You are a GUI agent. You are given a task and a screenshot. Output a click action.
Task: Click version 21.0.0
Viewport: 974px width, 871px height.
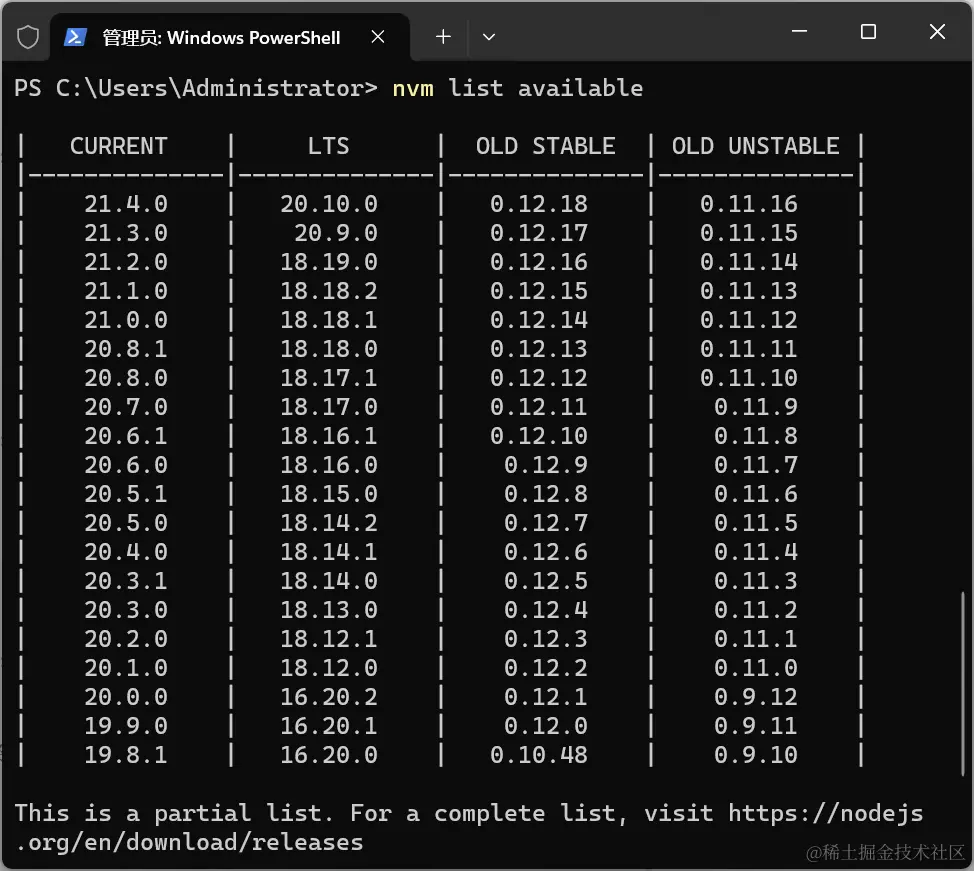tap(126, 320)
